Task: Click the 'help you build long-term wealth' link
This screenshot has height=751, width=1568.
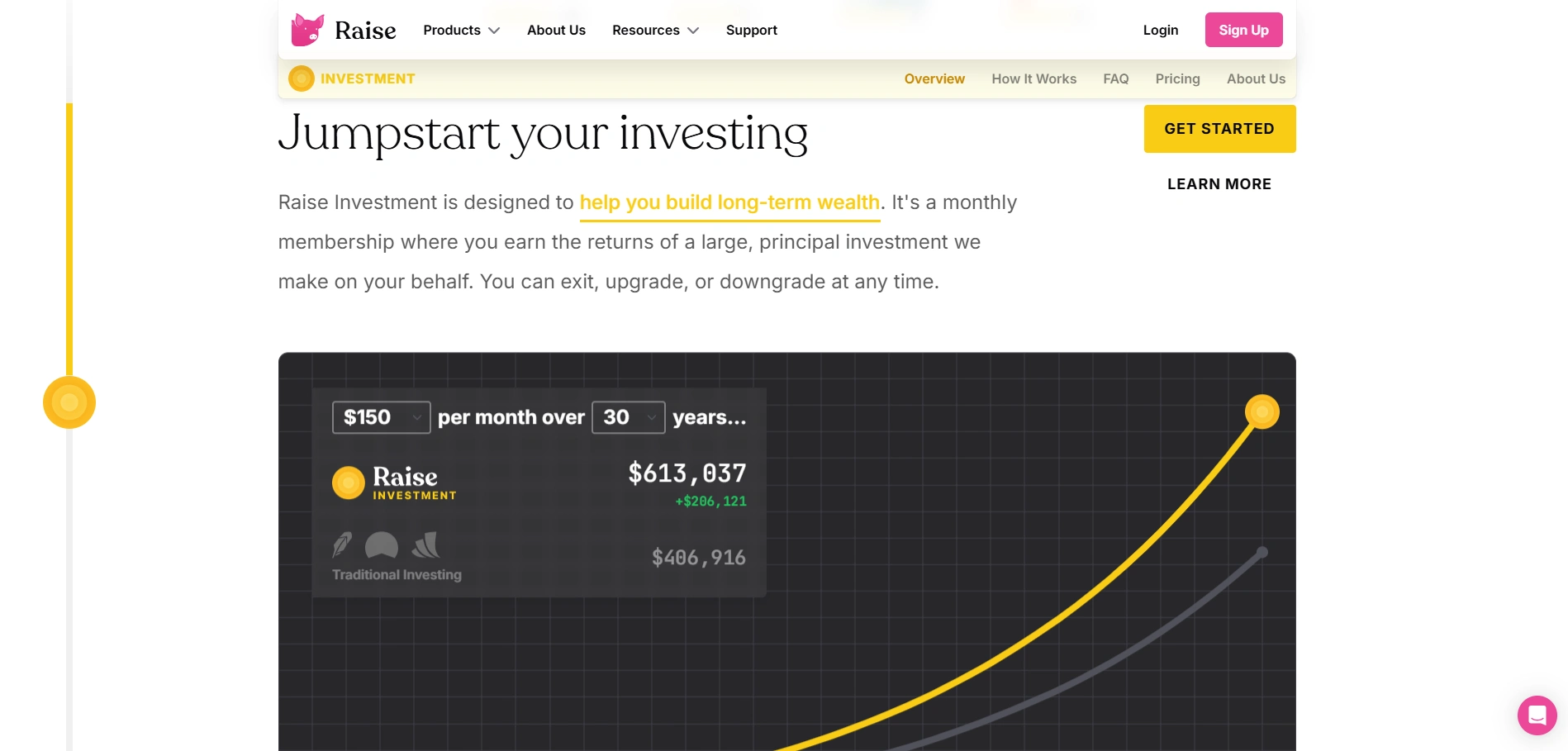Action: pos(729,202)
